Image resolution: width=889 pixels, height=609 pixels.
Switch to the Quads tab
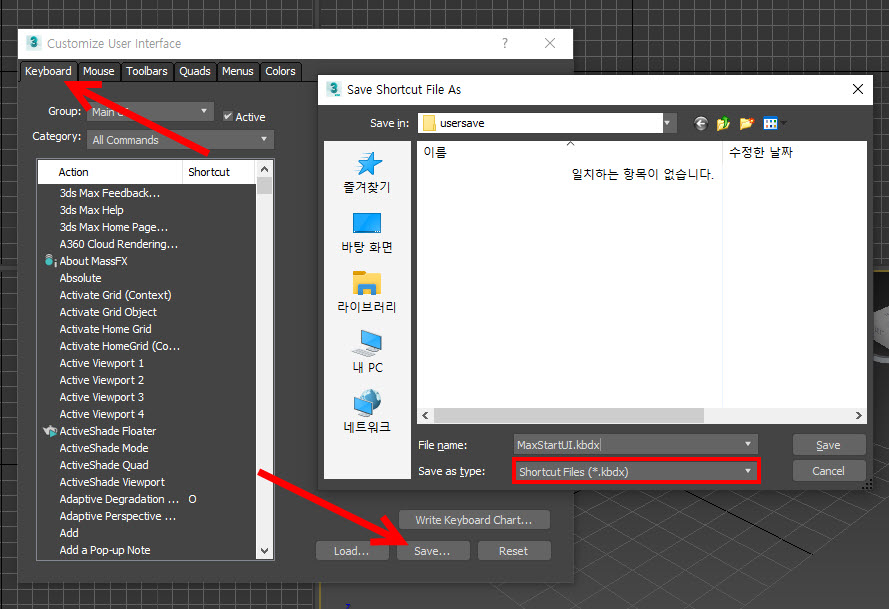point(195,71)
